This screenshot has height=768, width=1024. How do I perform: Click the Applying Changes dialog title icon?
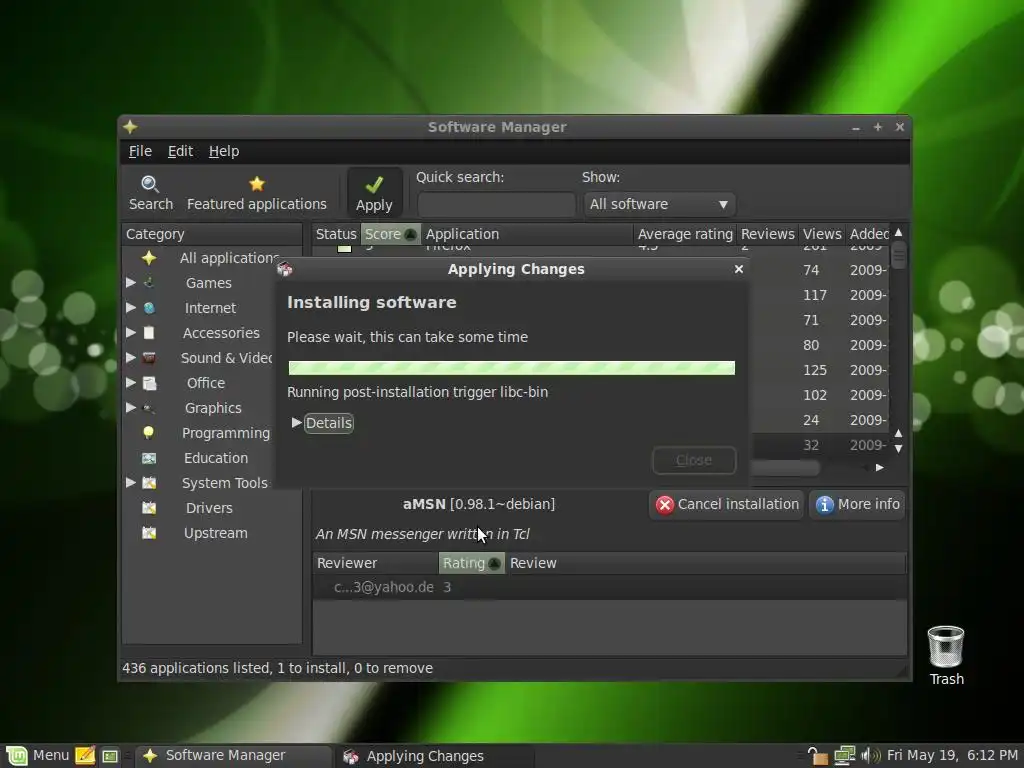(x=285, y=268)
